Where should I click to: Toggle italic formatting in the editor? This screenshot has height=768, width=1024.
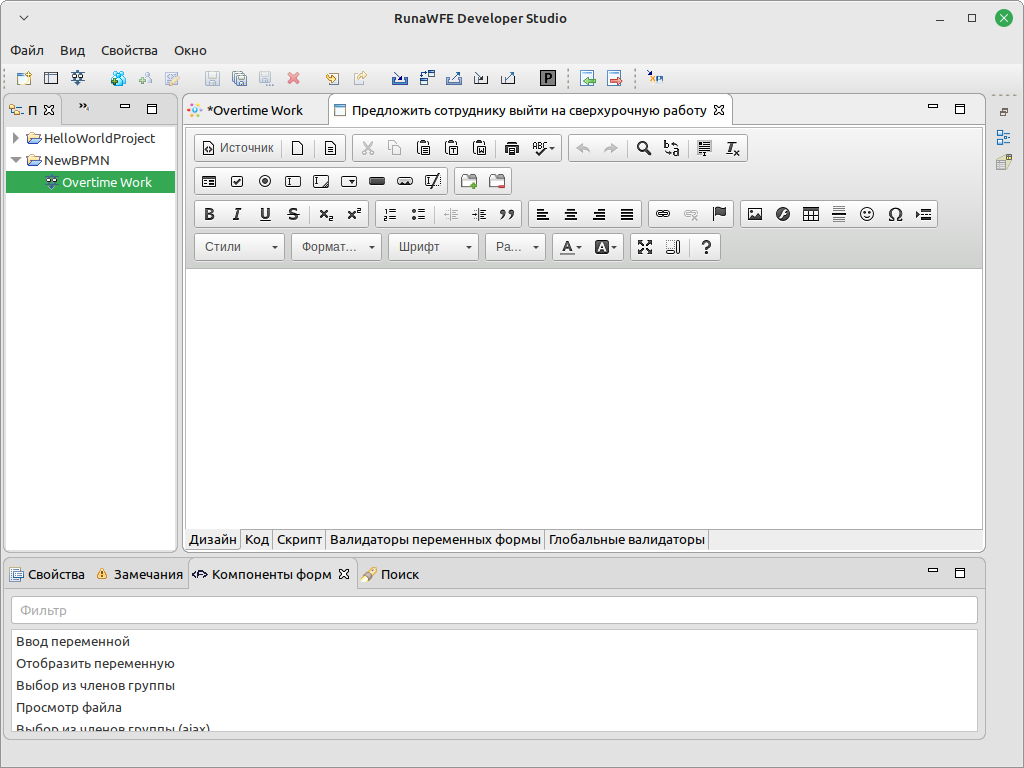(237, 214)
